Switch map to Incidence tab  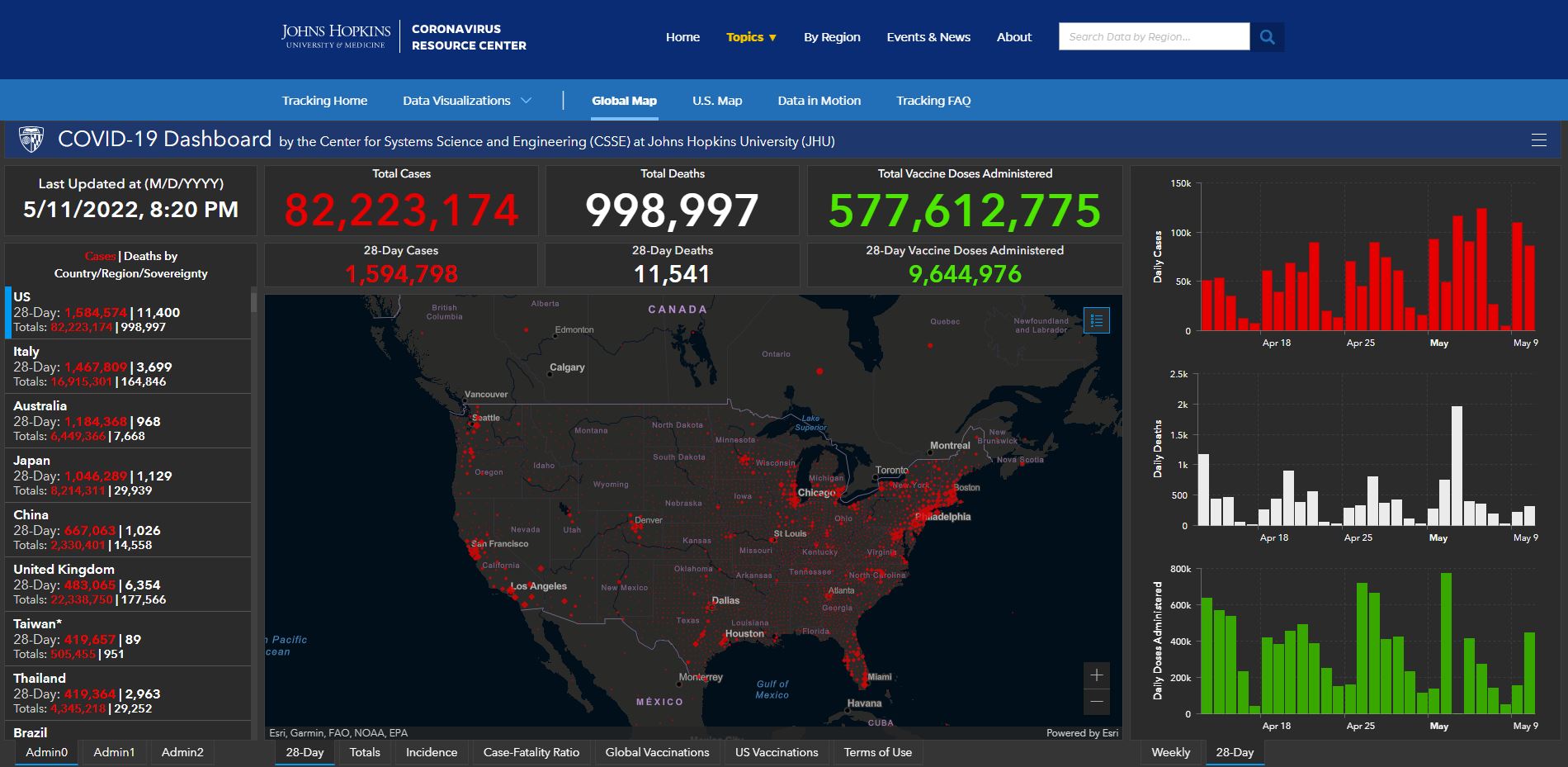[432, 752]
